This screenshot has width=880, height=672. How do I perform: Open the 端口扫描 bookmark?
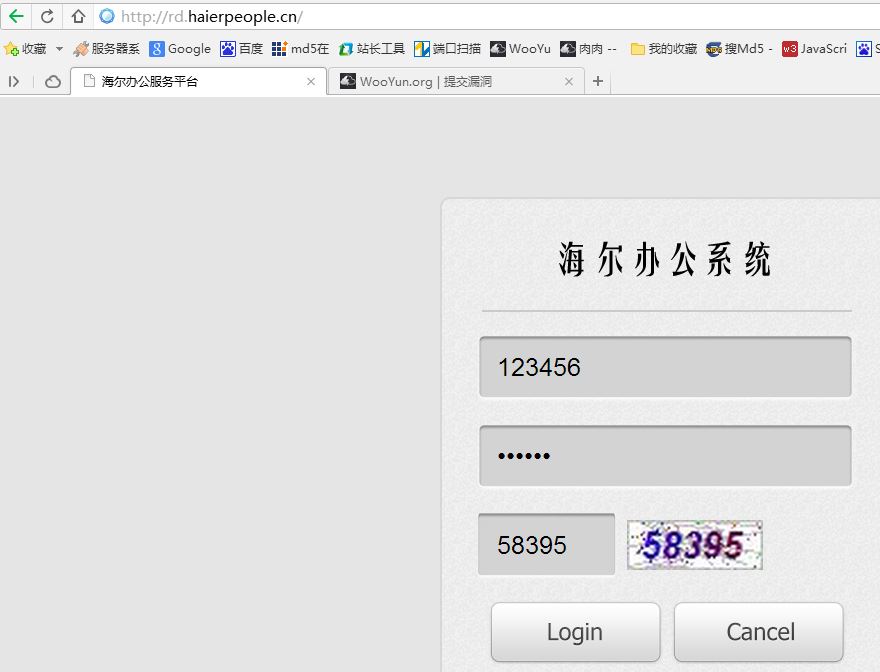pyautogui.click(x=447, y=49)
